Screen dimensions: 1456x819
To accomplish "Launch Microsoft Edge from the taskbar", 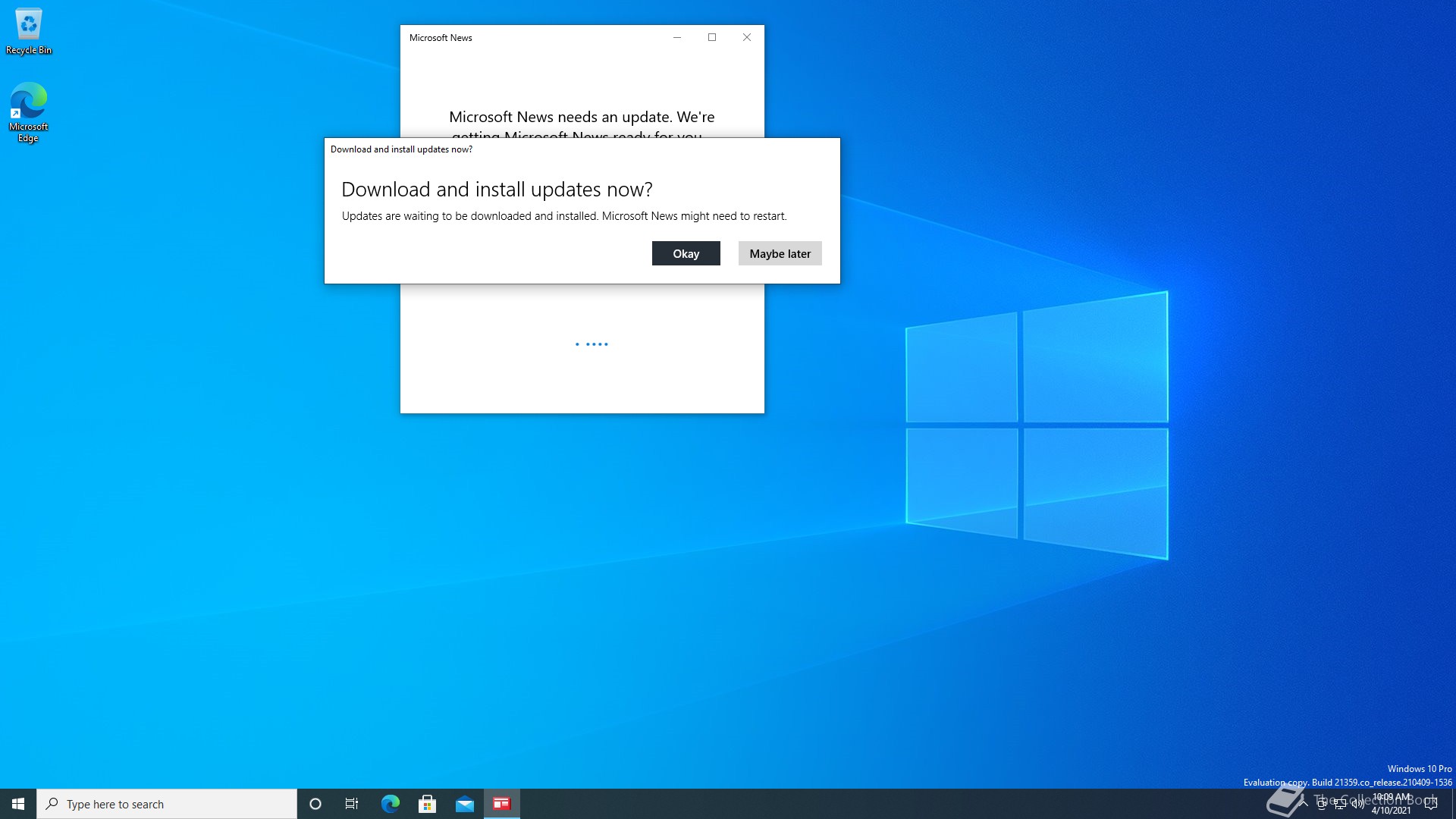I will pyautogui.click(x=390, y=804).
